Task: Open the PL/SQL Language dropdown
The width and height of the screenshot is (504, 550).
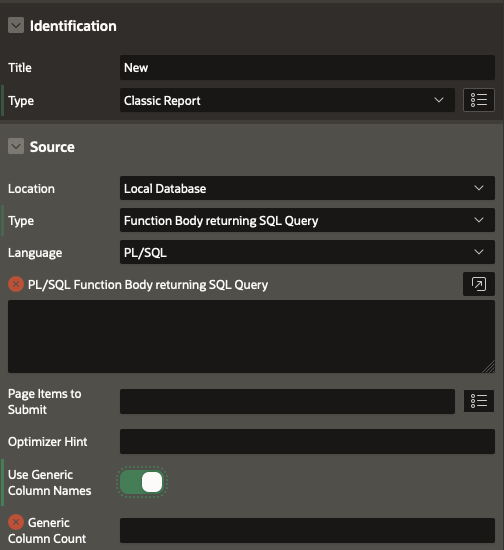Action: 307,252
